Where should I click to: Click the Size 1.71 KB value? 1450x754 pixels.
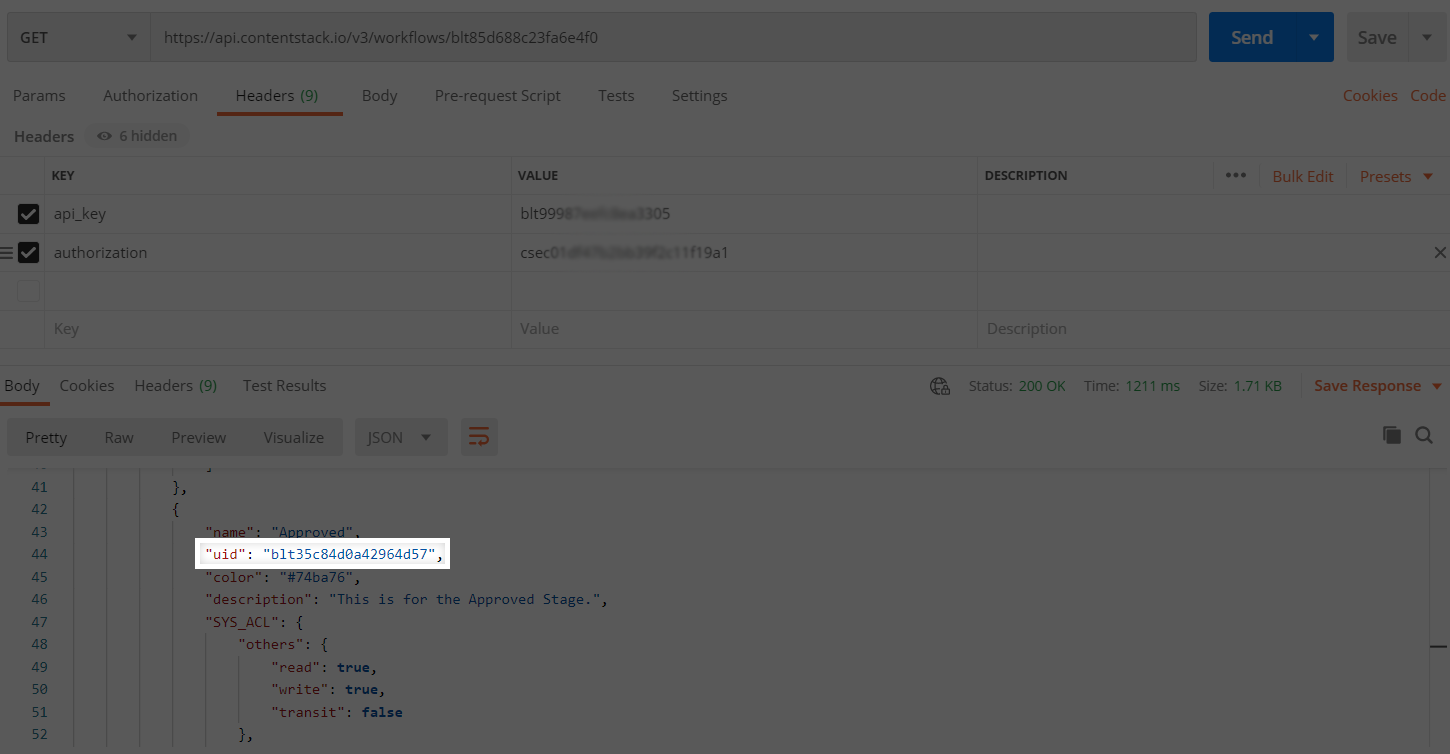[x=1259, y=386]
